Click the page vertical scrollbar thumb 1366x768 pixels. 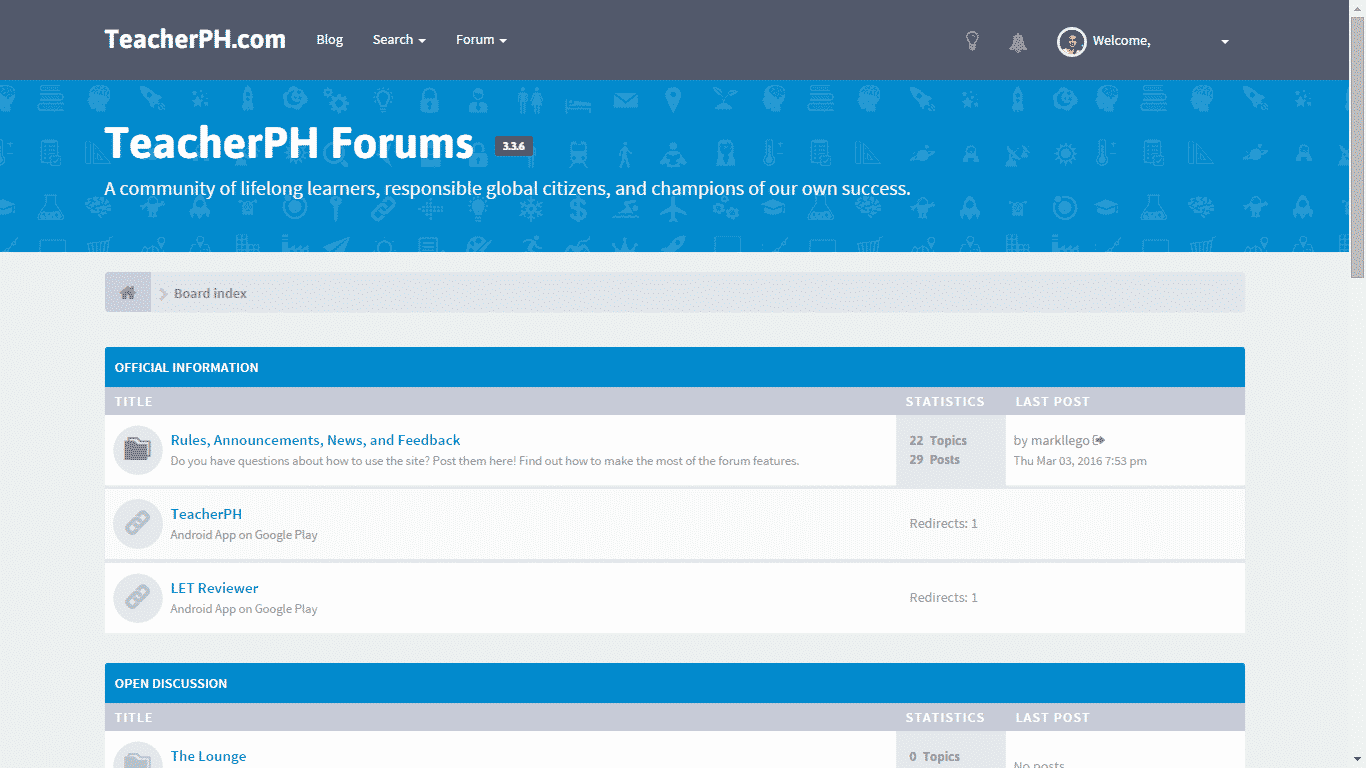pos(1357,145)
